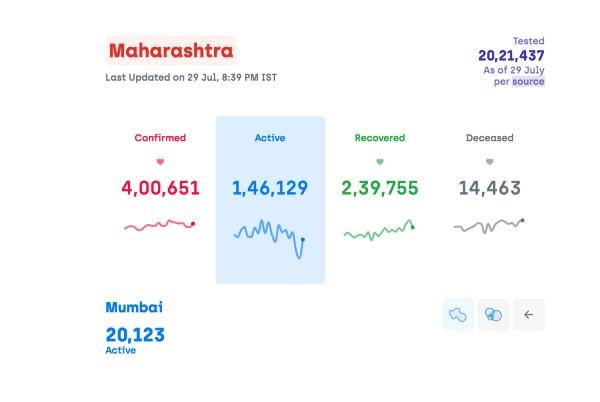Select the Confirmed statistics tab

pyautogui.click(x=160, y=138)
